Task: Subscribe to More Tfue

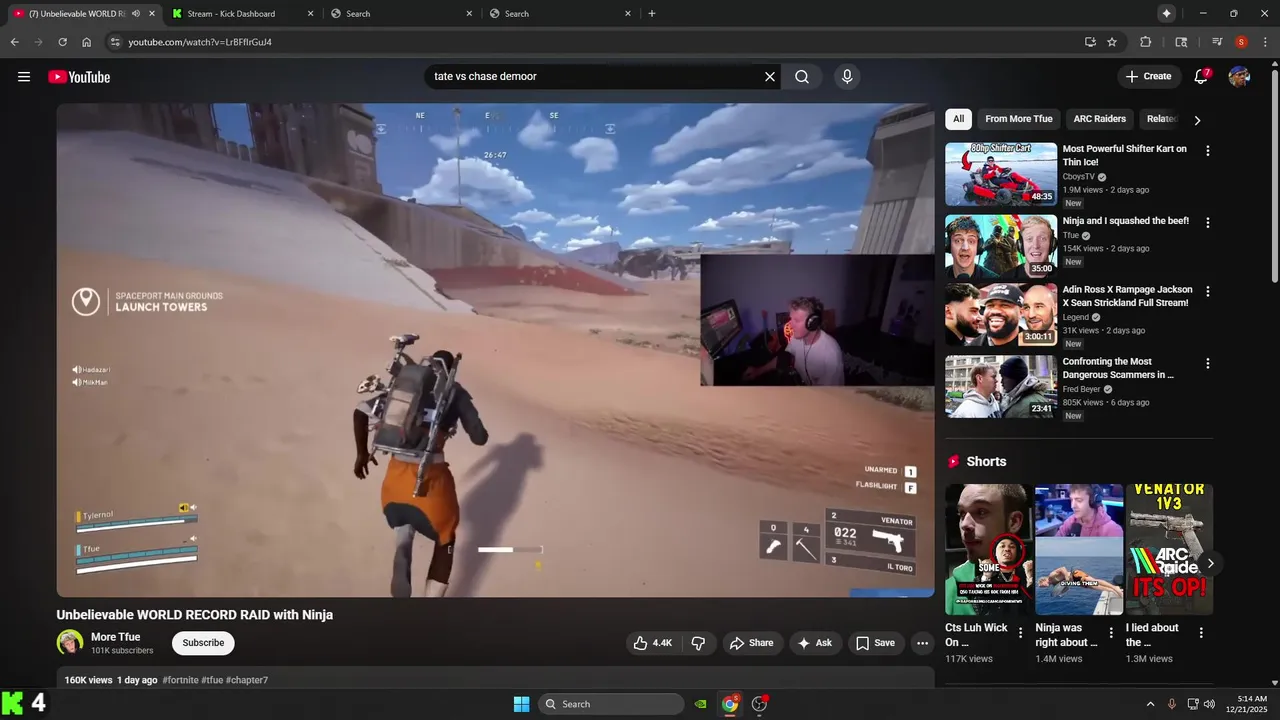Action: (x=203, y=643)
